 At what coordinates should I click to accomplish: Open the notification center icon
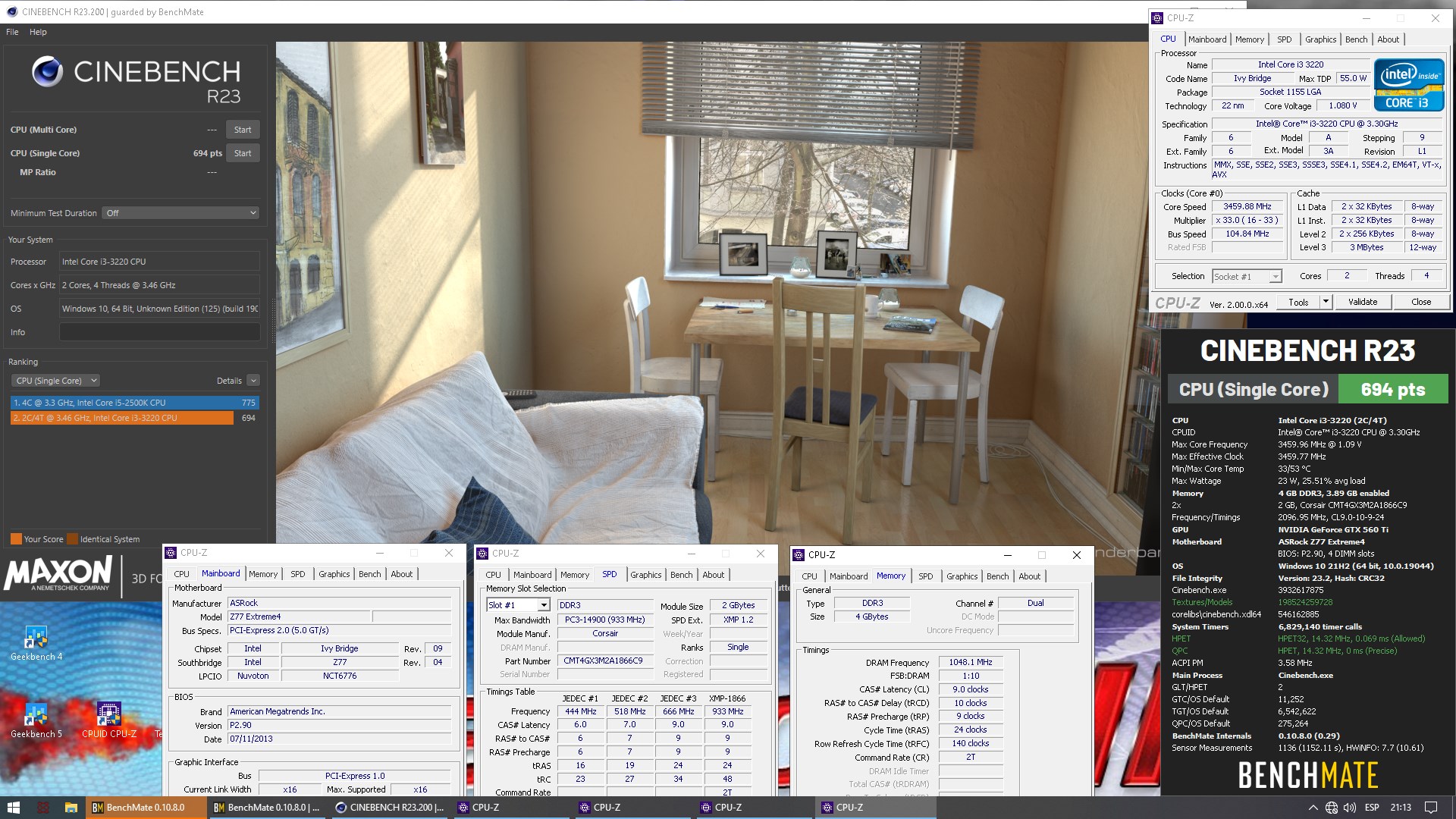coord(1431,808)
